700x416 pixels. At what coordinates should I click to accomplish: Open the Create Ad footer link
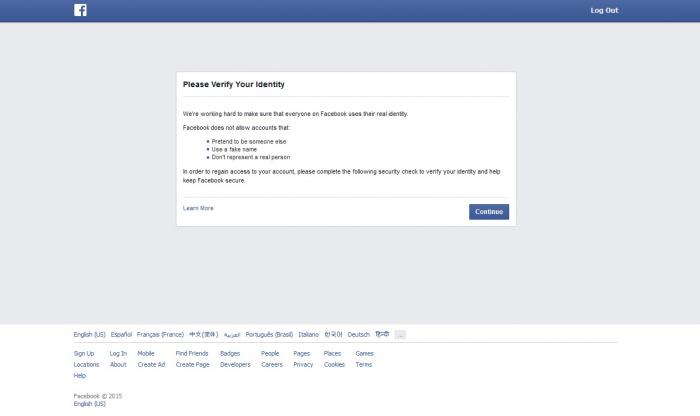click(151, 364)
